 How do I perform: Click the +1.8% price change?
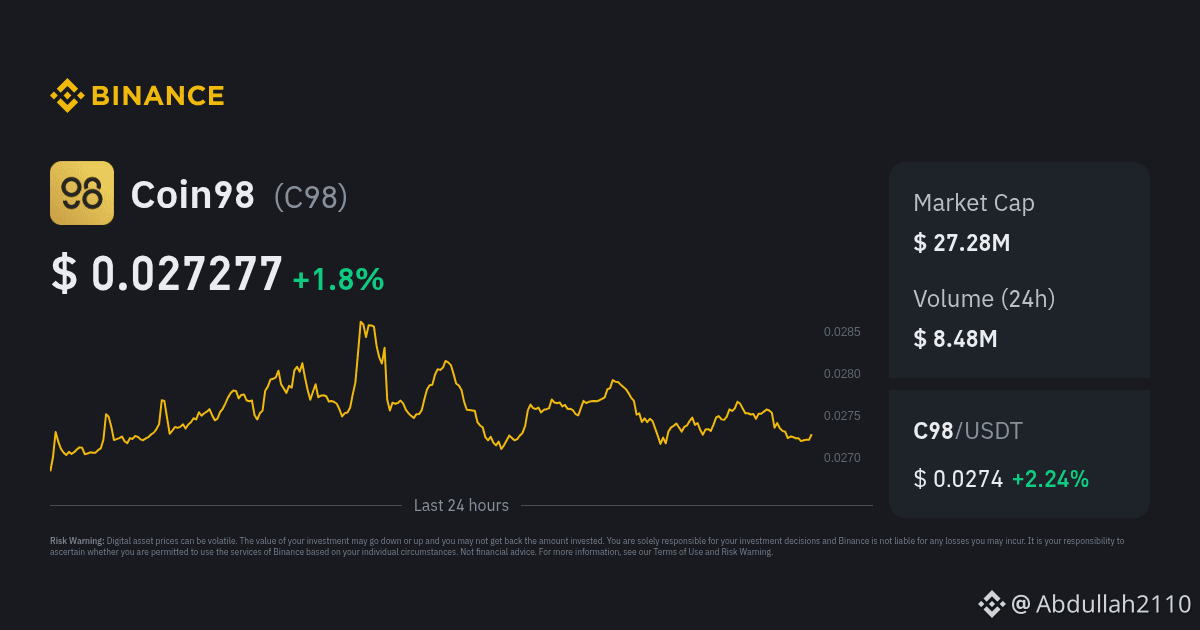[338, 279]
